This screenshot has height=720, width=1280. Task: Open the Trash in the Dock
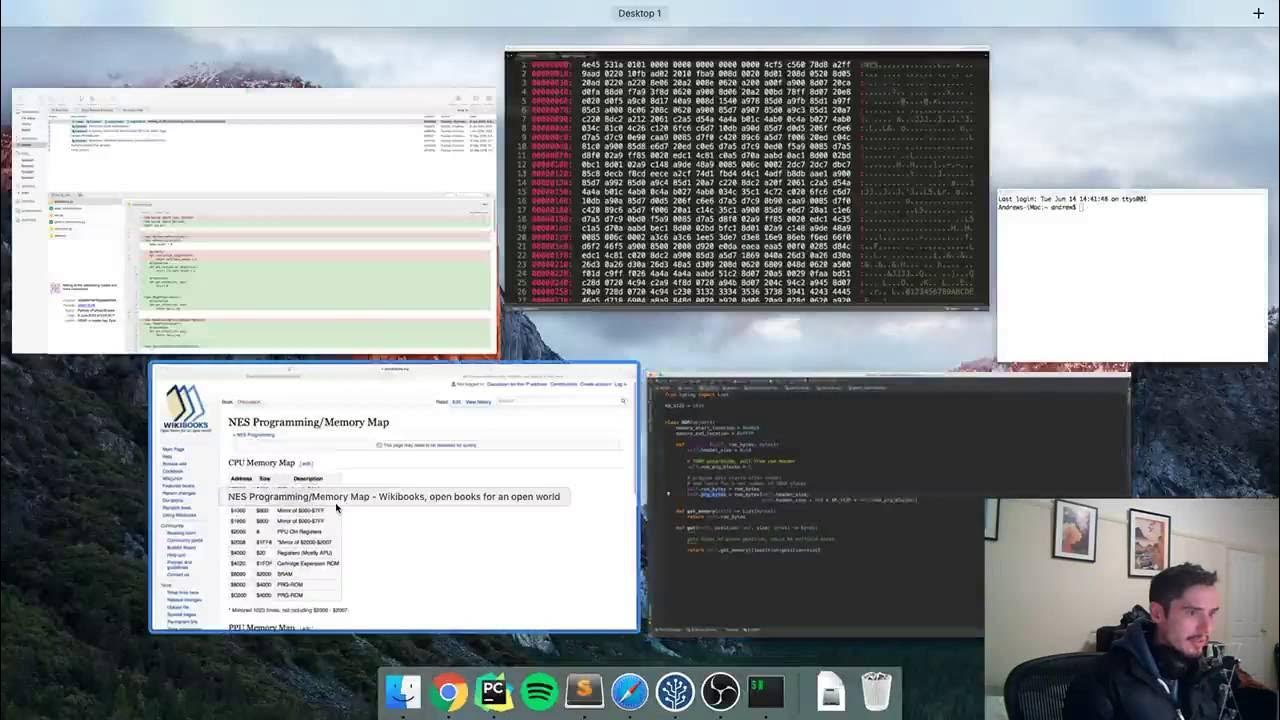click(876, 692)
